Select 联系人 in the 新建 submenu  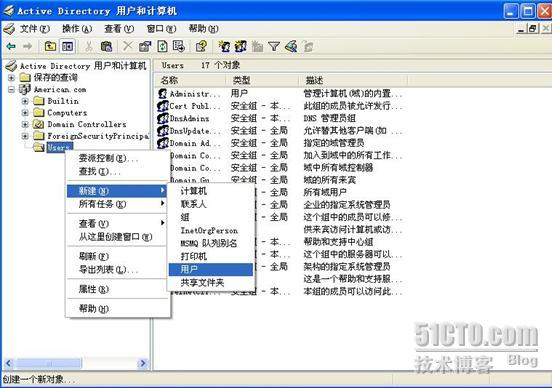click(x=211, y=204)
